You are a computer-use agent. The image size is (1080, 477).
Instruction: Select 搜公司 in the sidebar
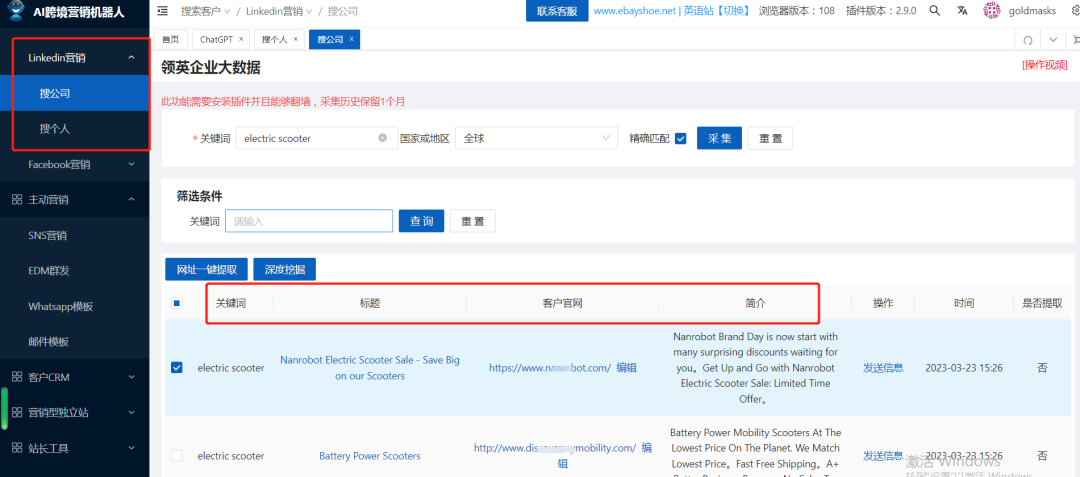click(x=74, y=93)
